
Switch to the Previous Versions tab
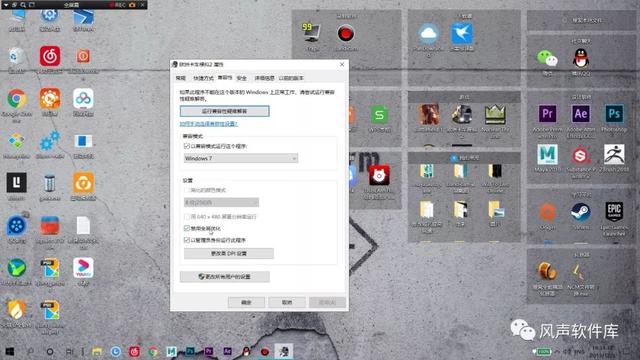click(291, 78)
